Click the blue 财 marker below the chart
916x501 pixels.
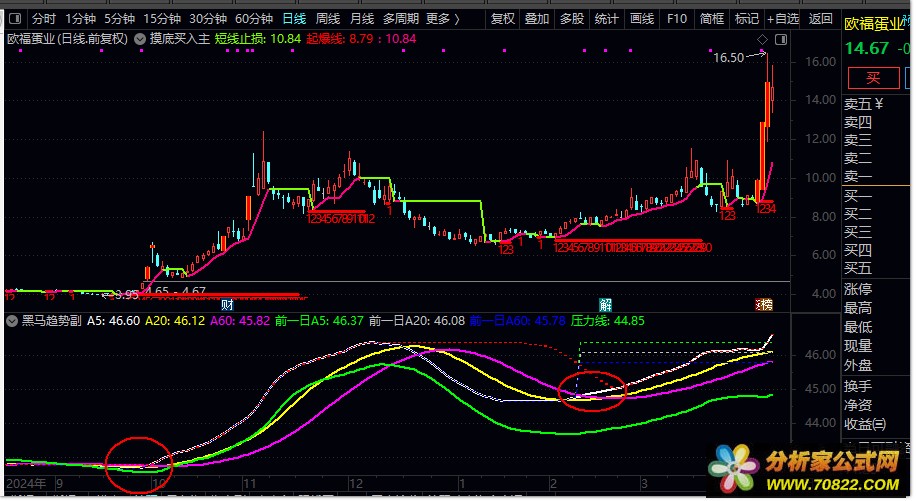pyautogui.click(x=227, y=304)
